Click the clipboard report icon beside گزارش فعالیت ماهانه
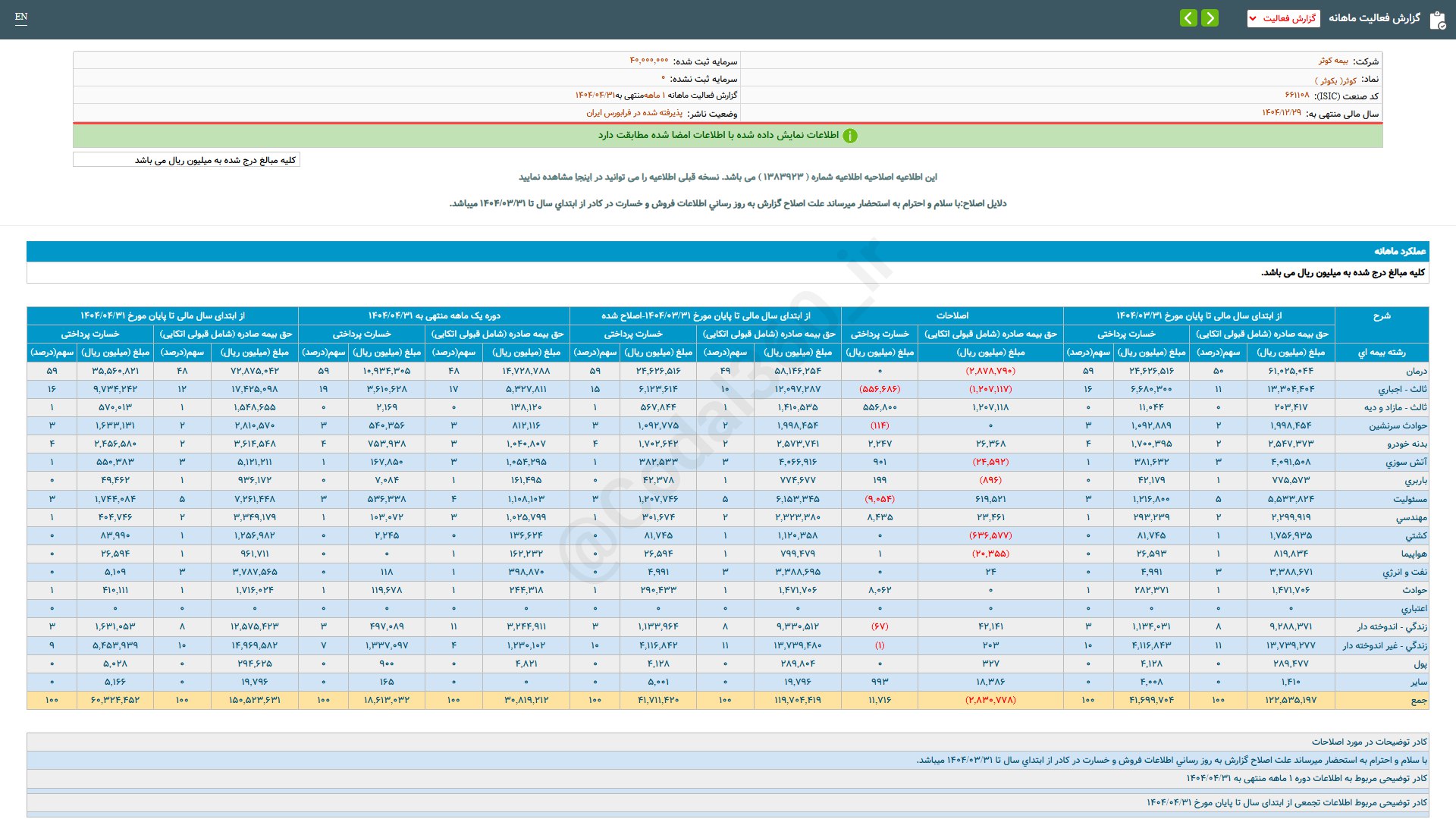Screen dimensions: 1456x819 pos(1437,19)
